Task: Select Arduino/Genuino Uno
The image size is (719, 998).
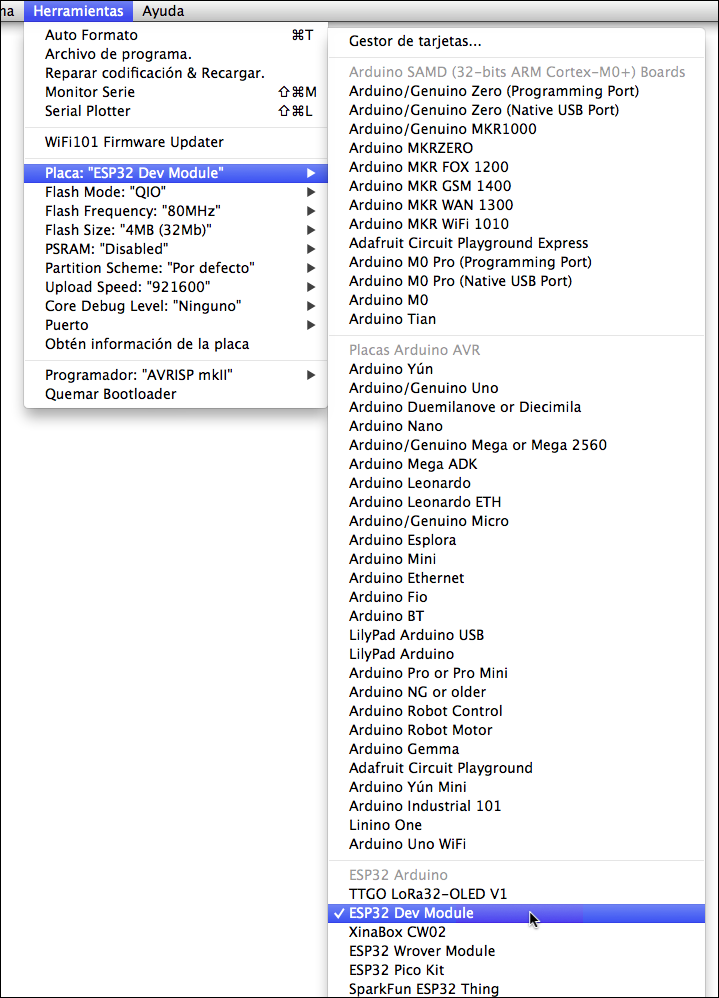Action: [x=516, y=388]
